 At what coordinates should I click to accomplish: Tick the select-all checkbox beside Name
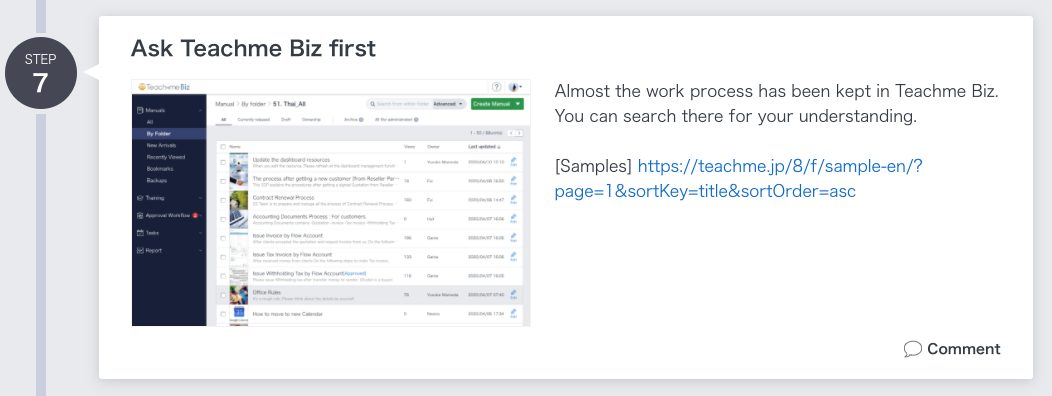point(223,146)
